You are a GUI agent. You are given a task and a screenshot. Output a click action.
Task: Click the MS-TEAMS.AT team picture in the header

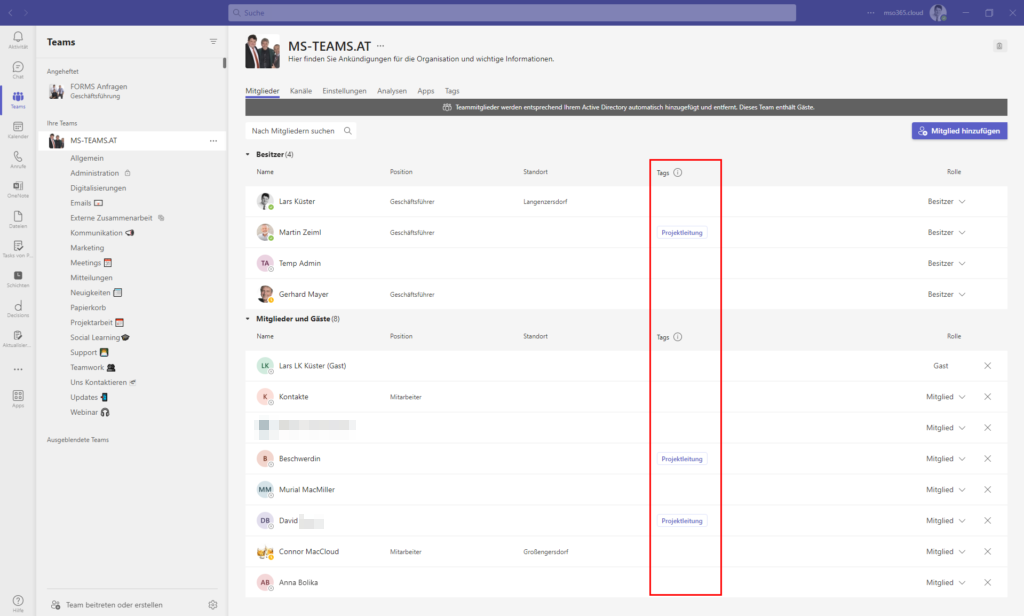click(x=263, y=51)
